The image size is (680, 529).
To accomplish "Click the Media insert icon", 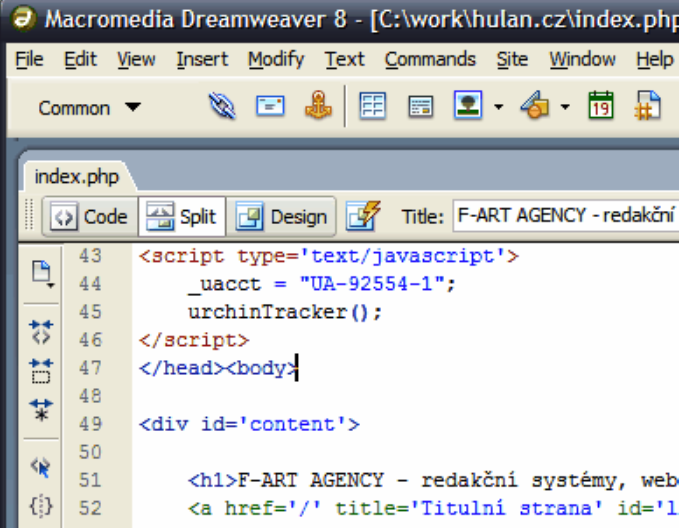I will pyautogui.click(x=535, y=105).
